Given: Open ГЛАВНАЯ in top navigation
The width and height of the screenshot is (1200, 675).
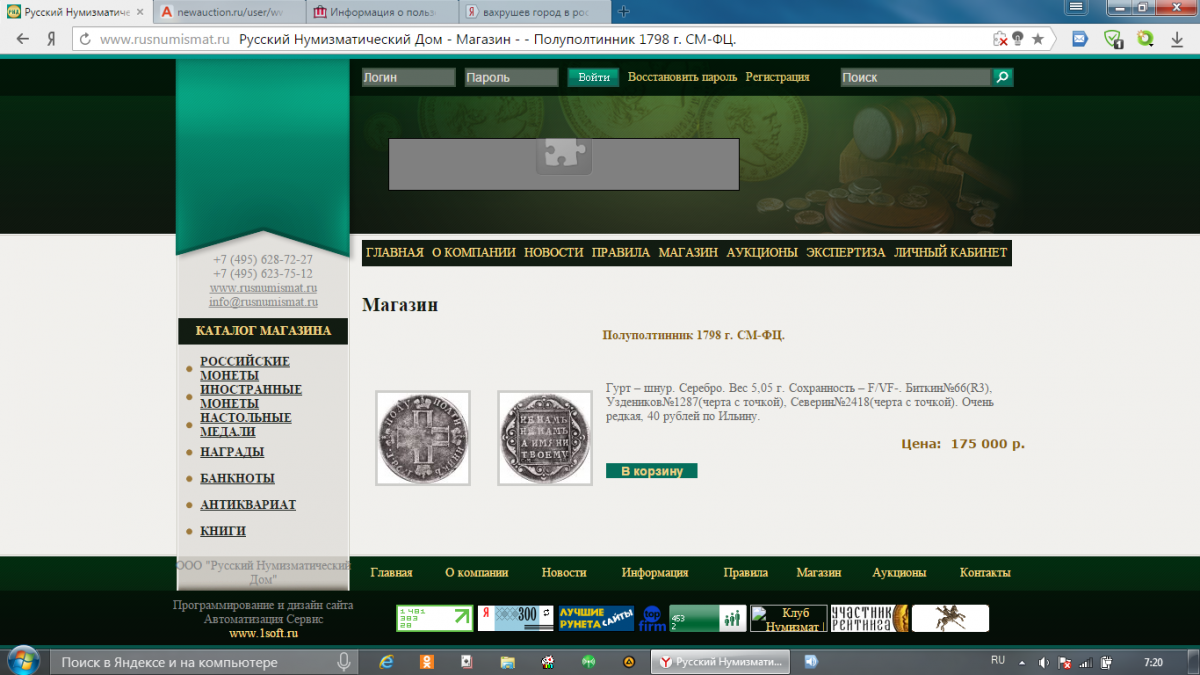Looking at the screenshot, I should coord(395,253).
